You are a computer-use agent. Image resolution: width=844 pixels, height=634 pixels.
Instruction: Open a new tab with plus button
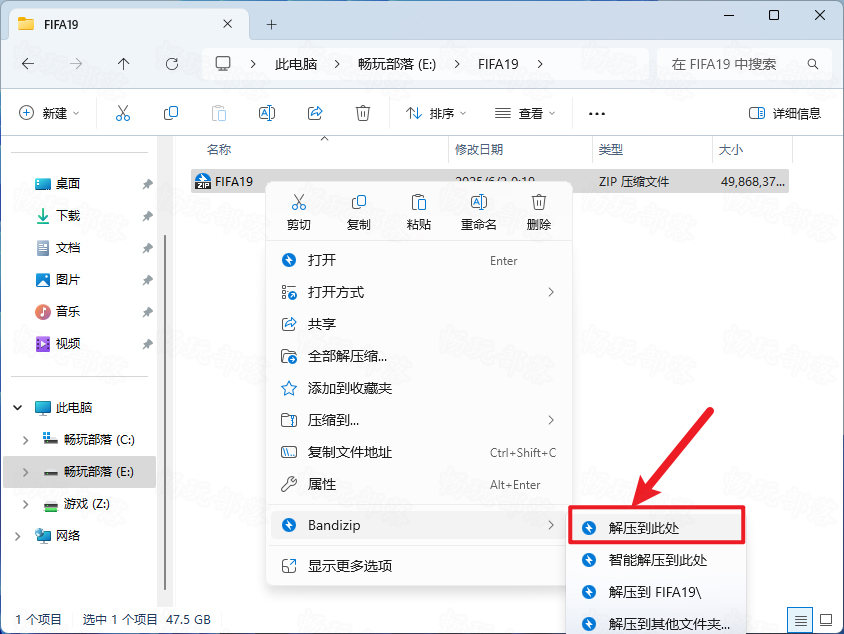[272, 24]
